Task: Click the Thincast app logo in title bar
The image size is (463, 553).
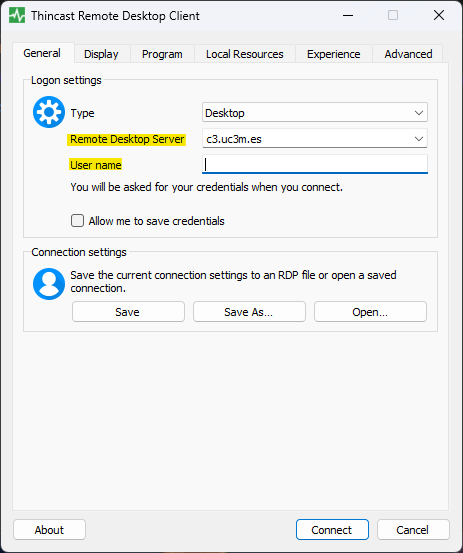Action: pyautogui.click(x=17, y=16)
